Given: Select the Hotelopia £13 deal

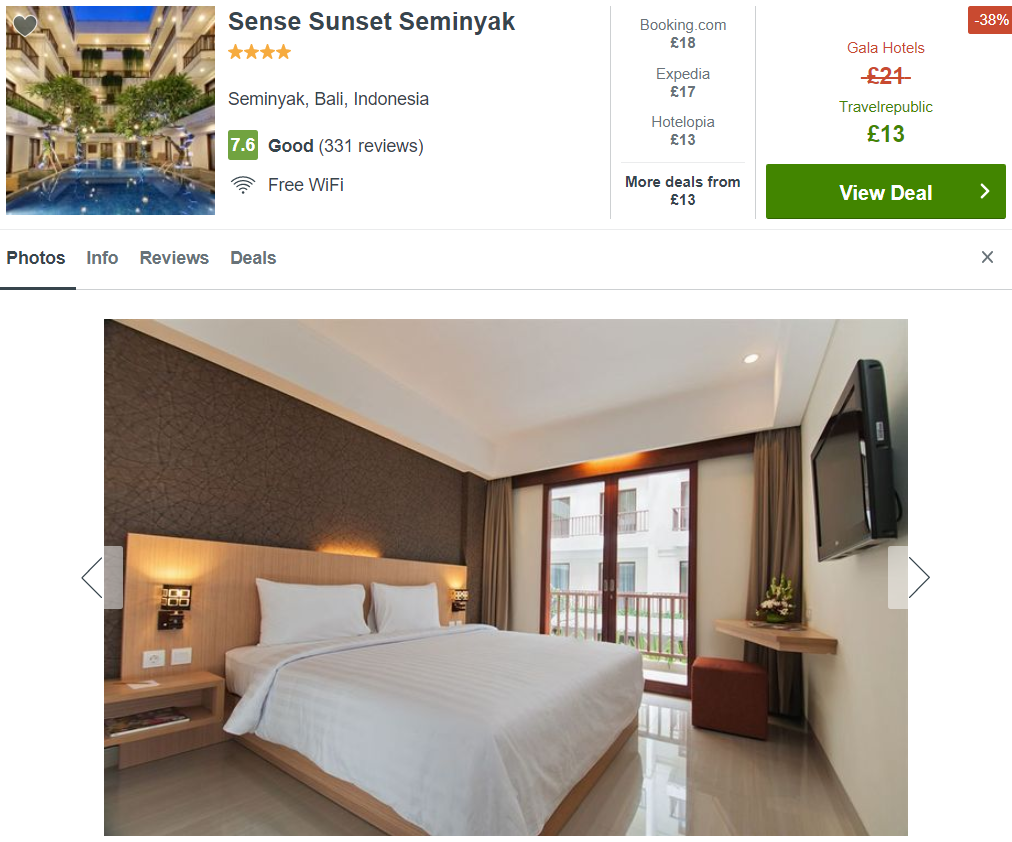Looking at the screenshot, I should pos(682,131).
